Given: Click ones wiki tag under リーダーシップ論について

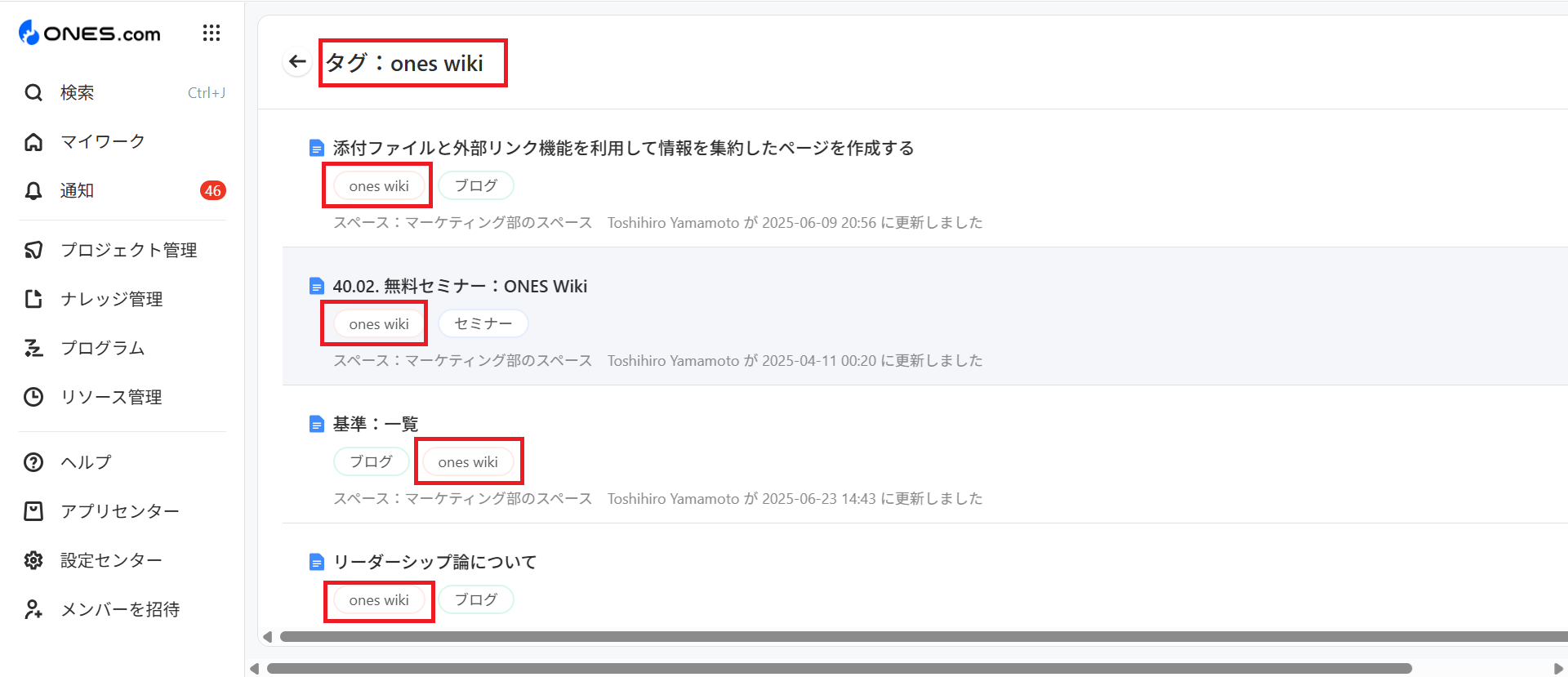Looking at the screenshot, I should pos(379,600).
